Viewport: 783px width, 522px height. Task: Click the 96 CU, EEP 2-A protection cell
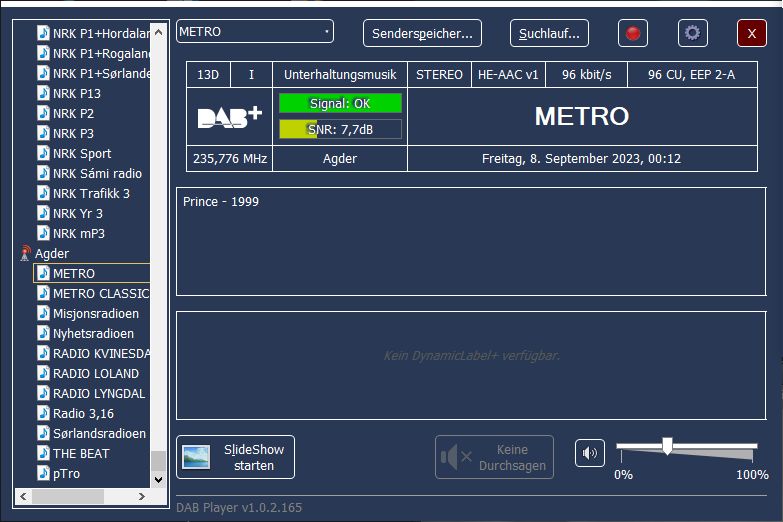(692, 75)
